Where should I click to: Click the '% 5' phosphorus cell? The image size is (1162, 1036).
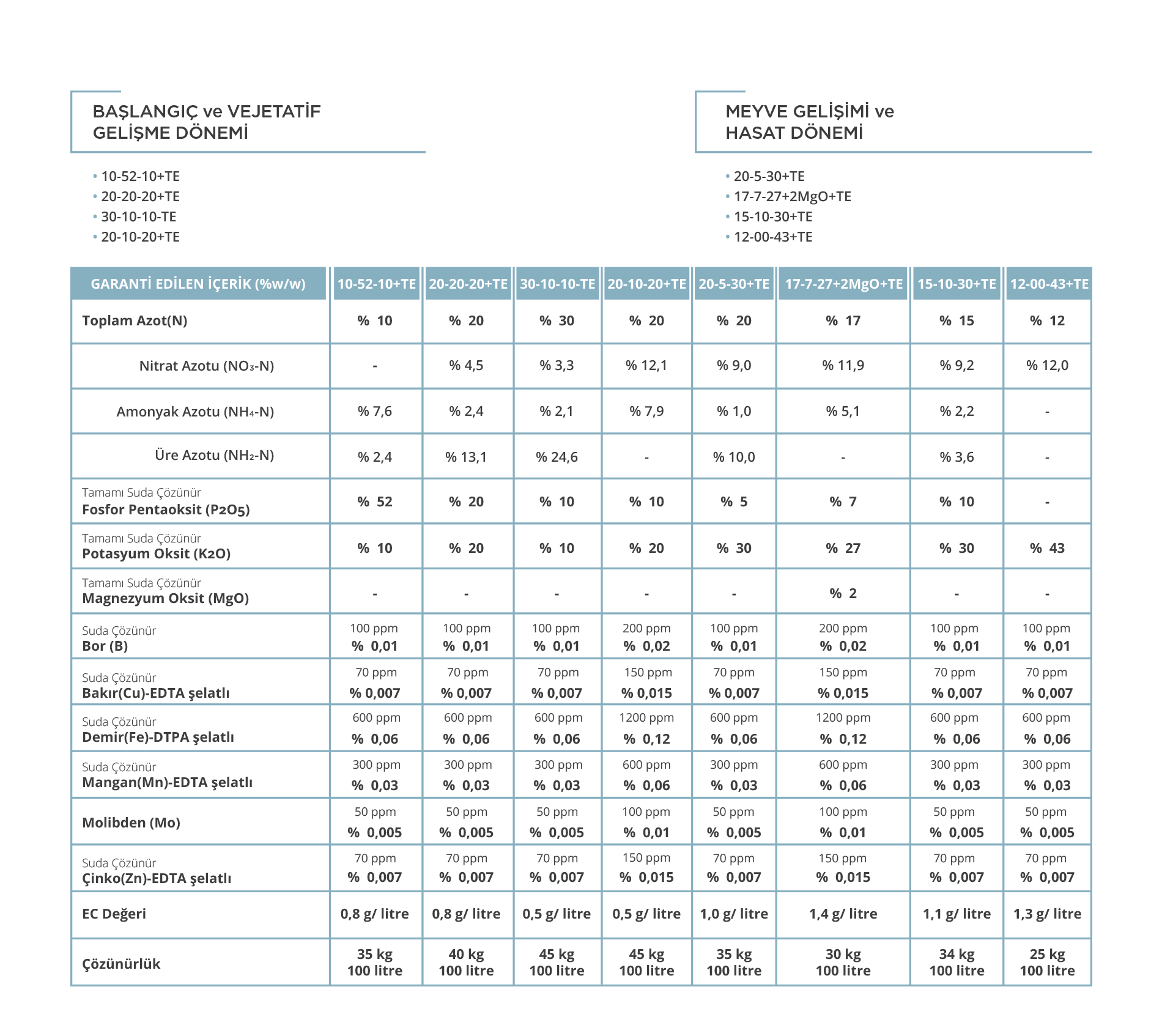click(734, 501)
